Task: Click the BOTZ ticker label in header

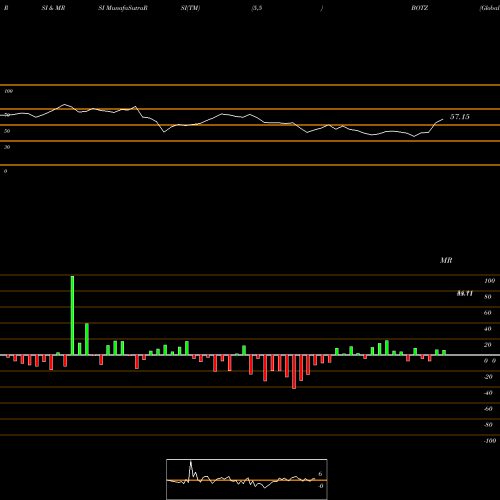Action: pyautogui.click(x=420, y=8)
